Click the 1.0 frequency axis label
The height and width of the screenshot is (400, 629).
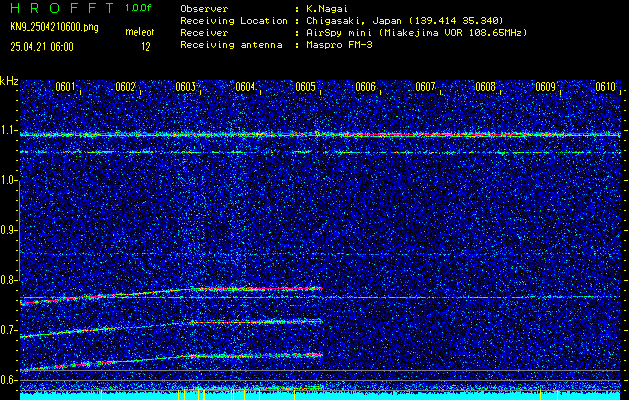click(8, 181)
